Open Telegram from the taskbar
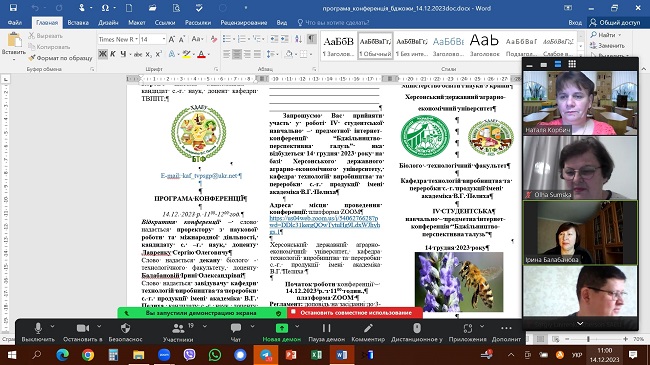The image size is (650, 365). (266, 355)
